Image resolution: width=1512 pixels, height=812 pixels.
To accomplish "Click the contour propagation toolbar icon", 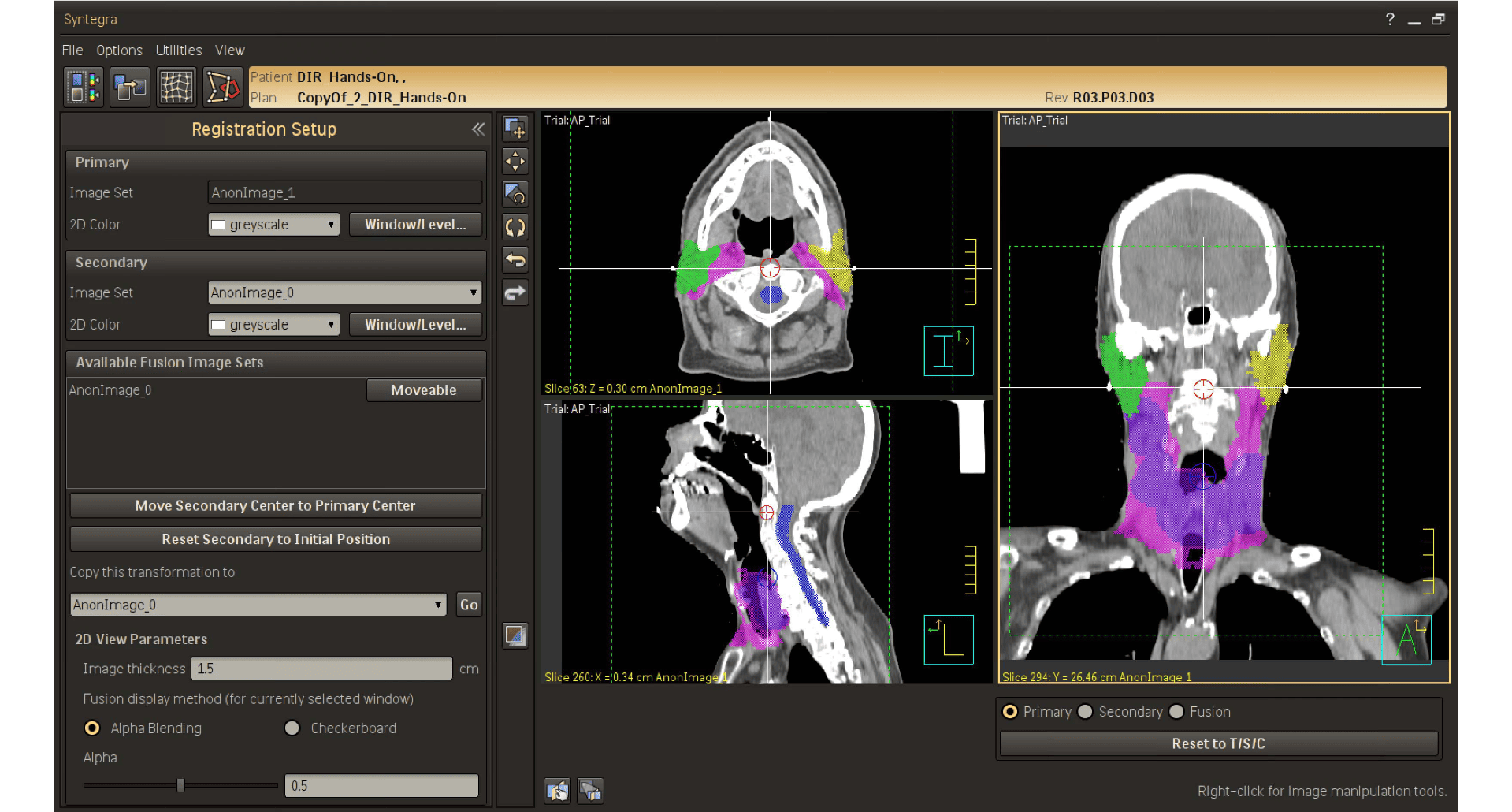I will click(x=223, y=87).
